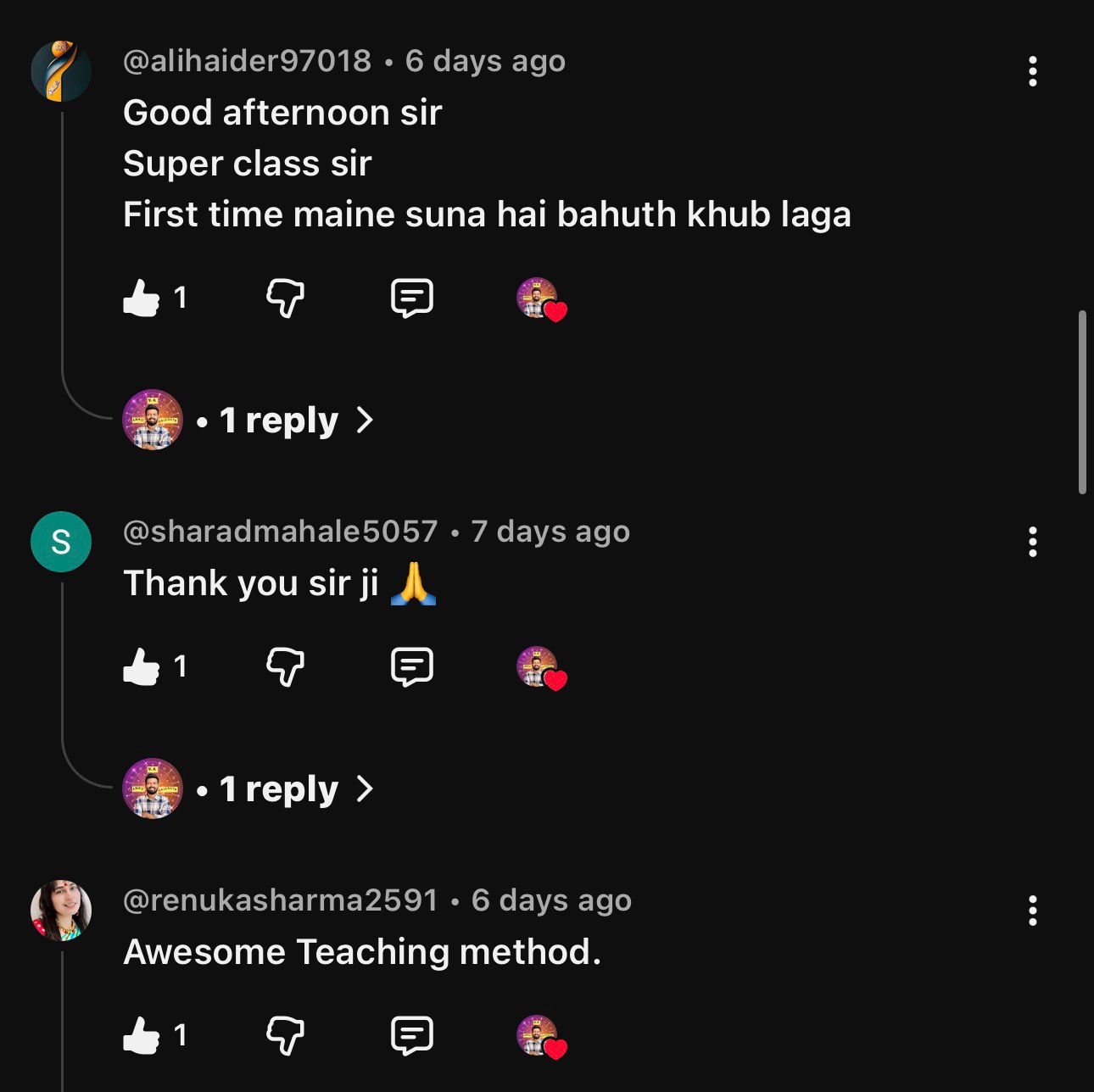
Task: Dislike the 'Good afternoon sir' comment
Action: (285, 298)
